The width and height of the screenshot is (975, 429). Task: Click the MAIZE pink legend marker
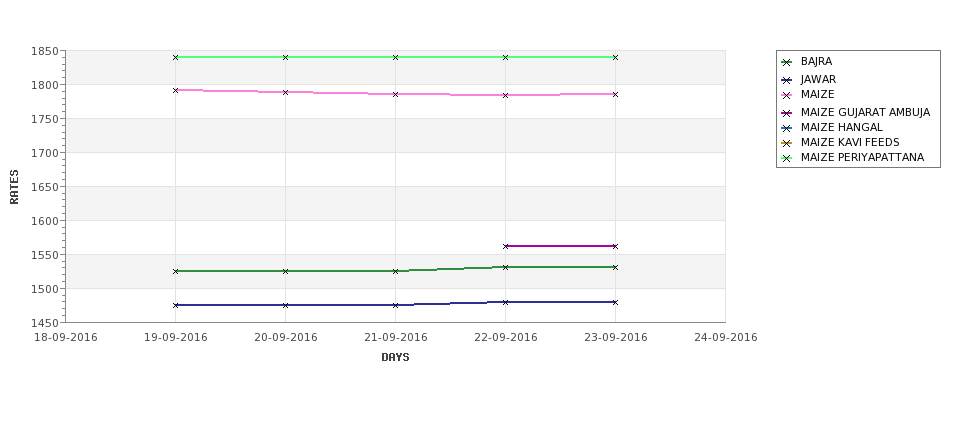tap(787, 95)
